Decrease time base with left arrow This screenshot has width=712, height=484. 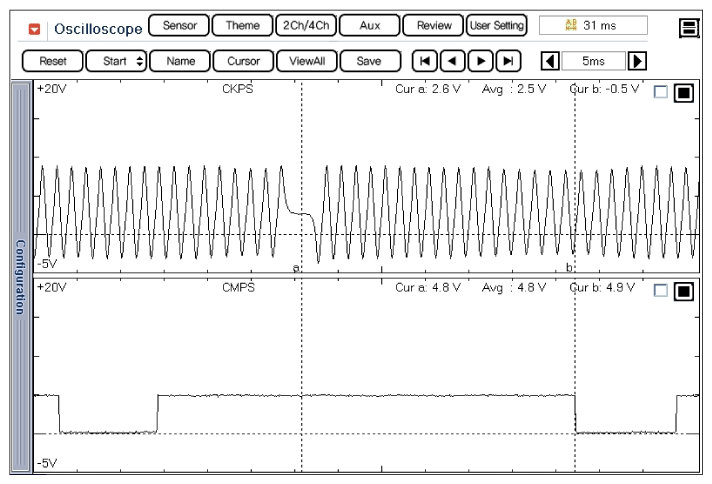coord(550,61)
